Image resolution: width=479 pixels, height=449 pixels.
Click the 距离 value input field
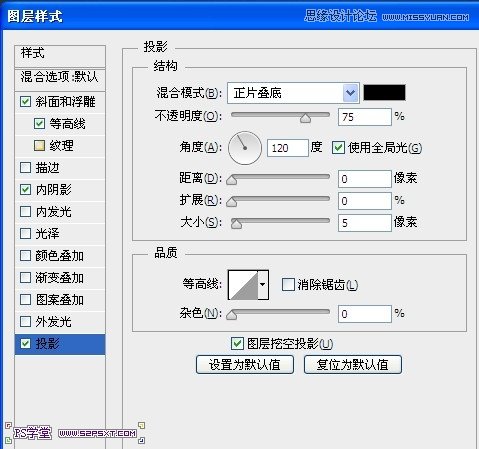pos(365,179)
